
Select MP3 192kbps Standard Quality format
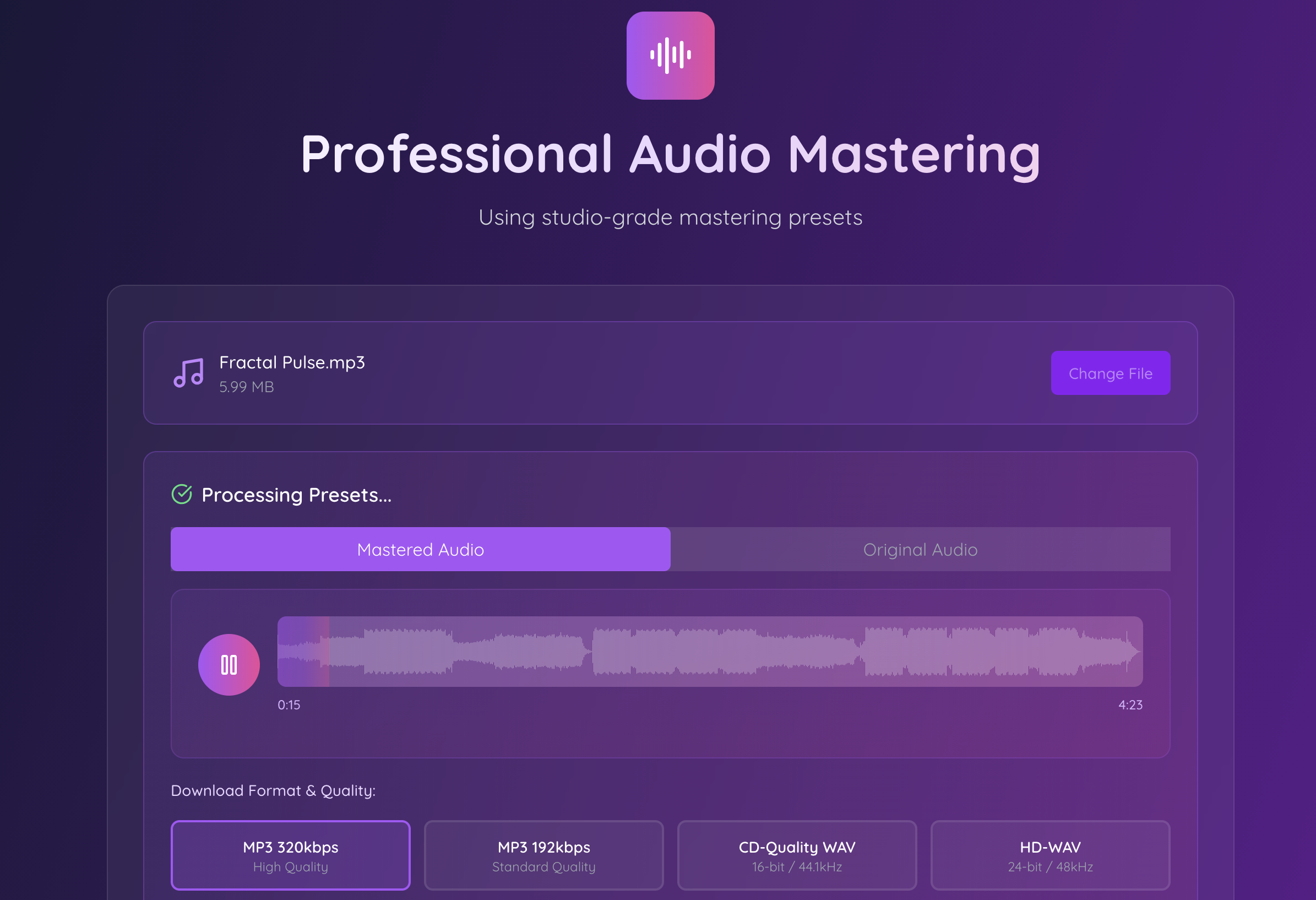(543, 855)
